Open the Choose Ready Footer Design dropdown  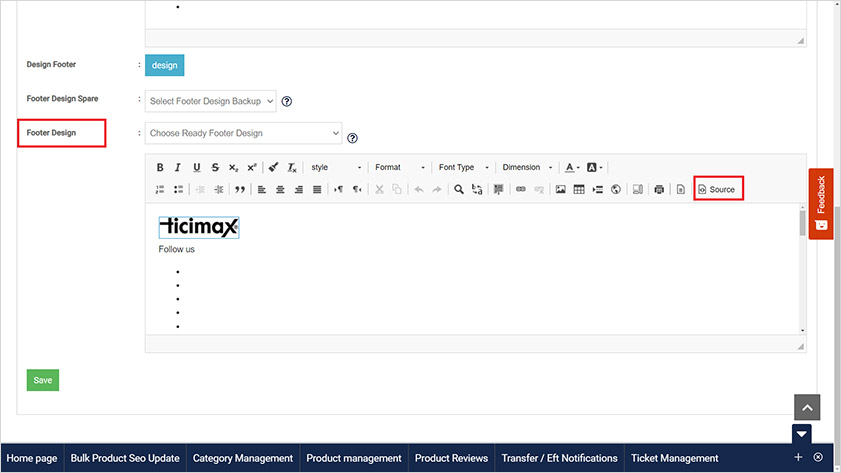(244, 133)
